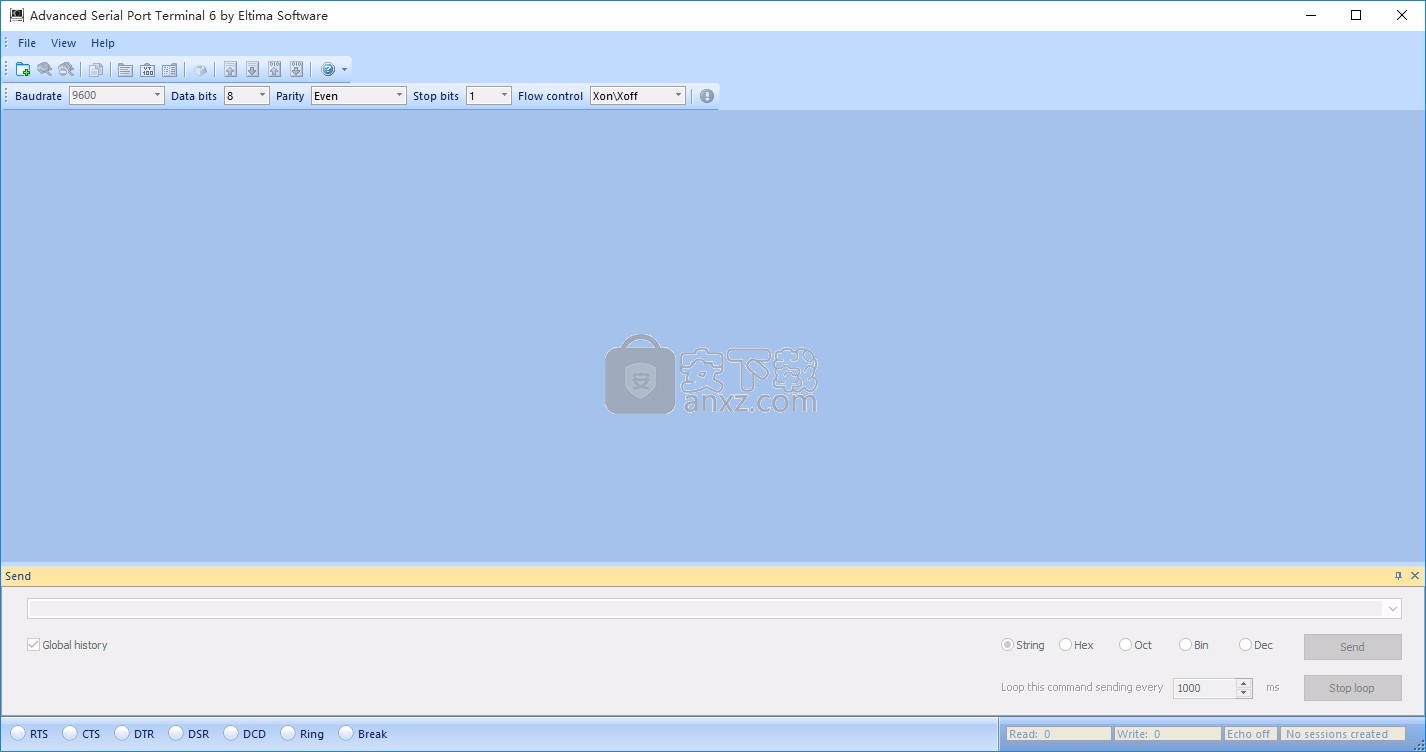Open the View menu
Screen dimensions: 1426x752
64,43
